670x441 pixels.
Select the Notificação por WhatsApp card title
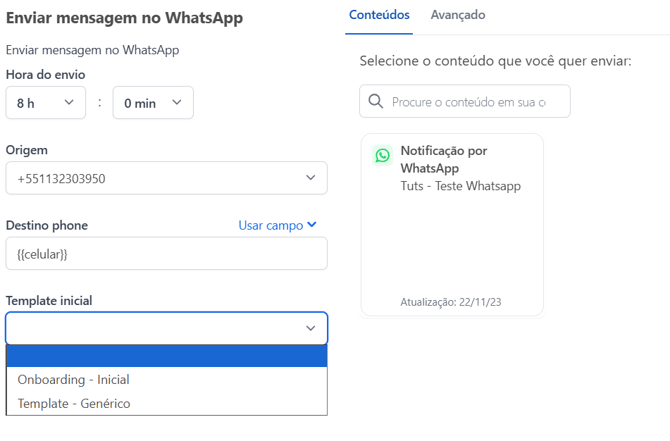pos(443,159)
